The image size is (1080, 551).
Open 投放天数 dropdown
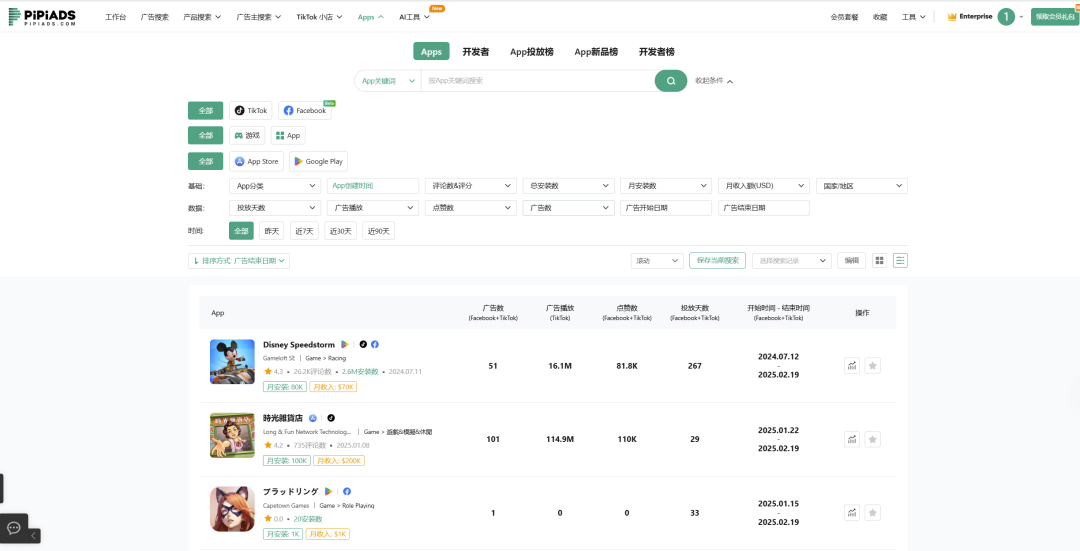(275, 207)
